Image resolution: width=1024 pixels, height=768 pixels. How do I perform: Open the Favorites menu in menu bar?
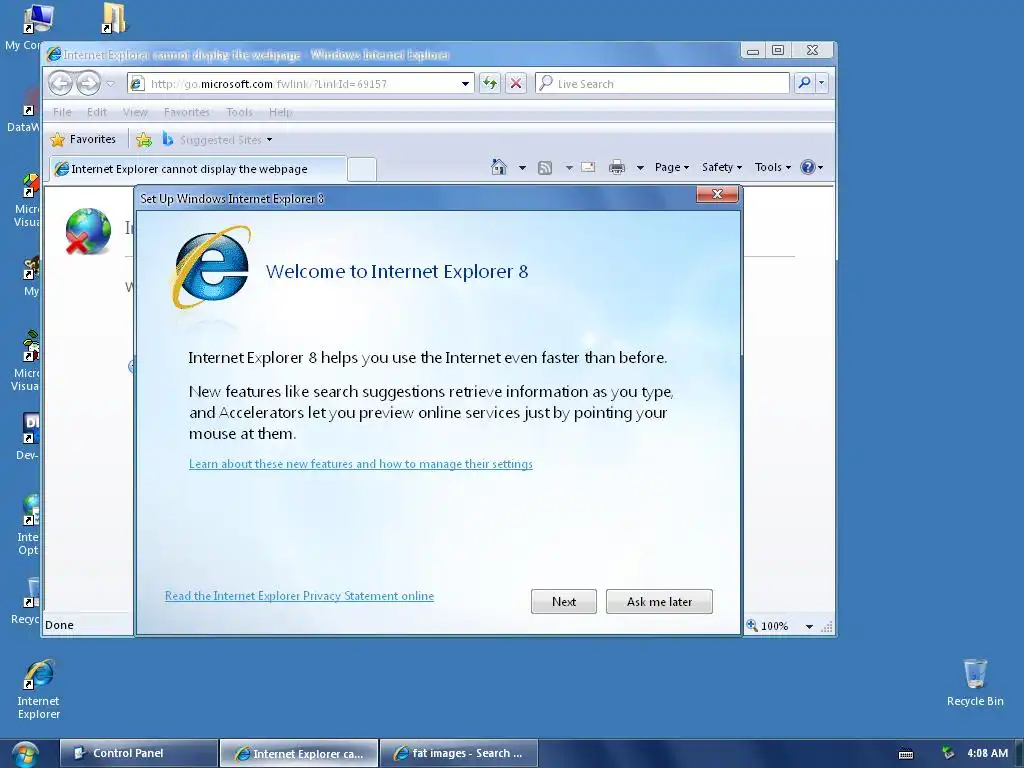[x=187, y=112]
